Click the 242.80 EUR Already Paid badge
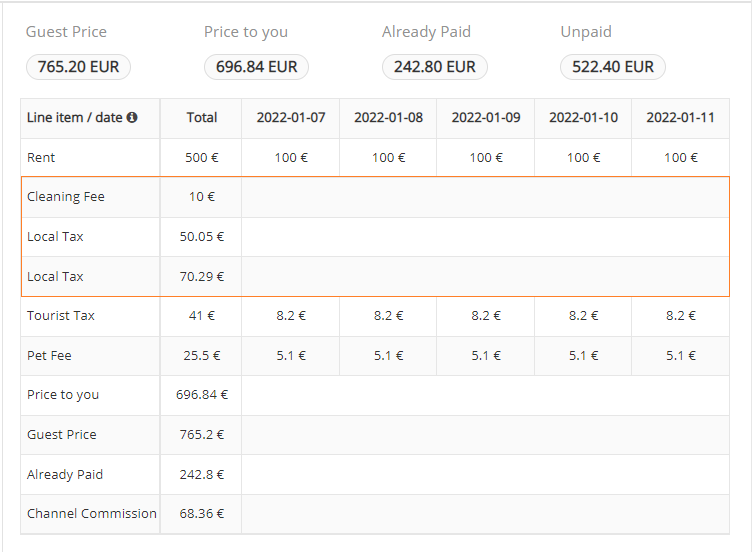 click(x=434, y=67)
